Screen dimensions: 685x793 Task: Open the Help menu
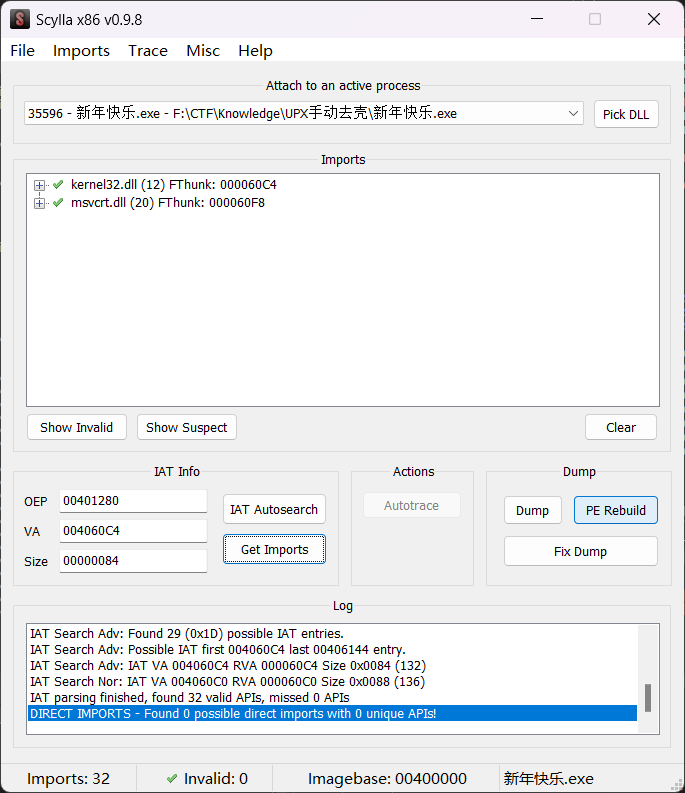point(255,51)
